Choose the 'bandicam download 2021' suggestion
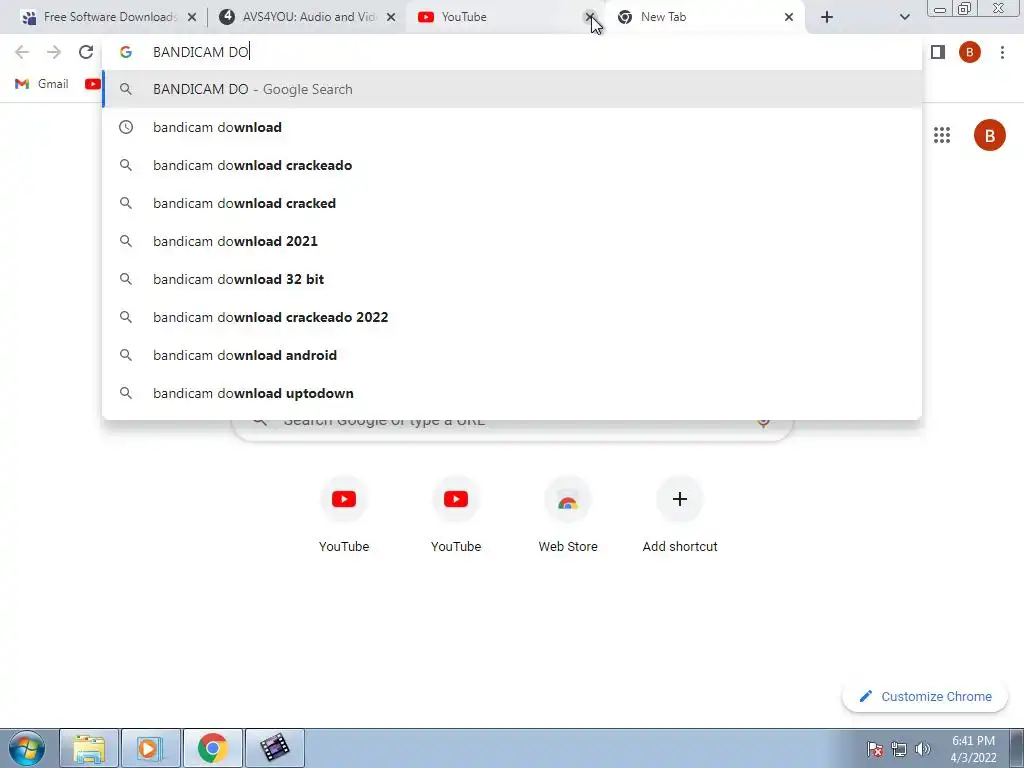 pyautogui.click(x=512, y=241)
